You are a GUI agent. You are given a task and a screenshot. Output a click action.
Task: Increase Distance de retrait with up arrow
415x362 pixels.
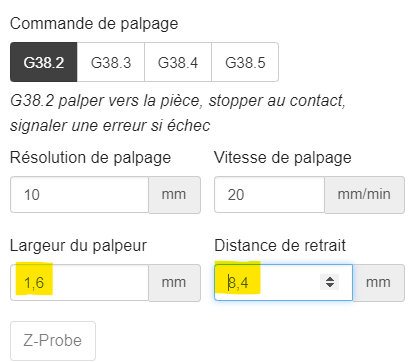pos(330,279)
